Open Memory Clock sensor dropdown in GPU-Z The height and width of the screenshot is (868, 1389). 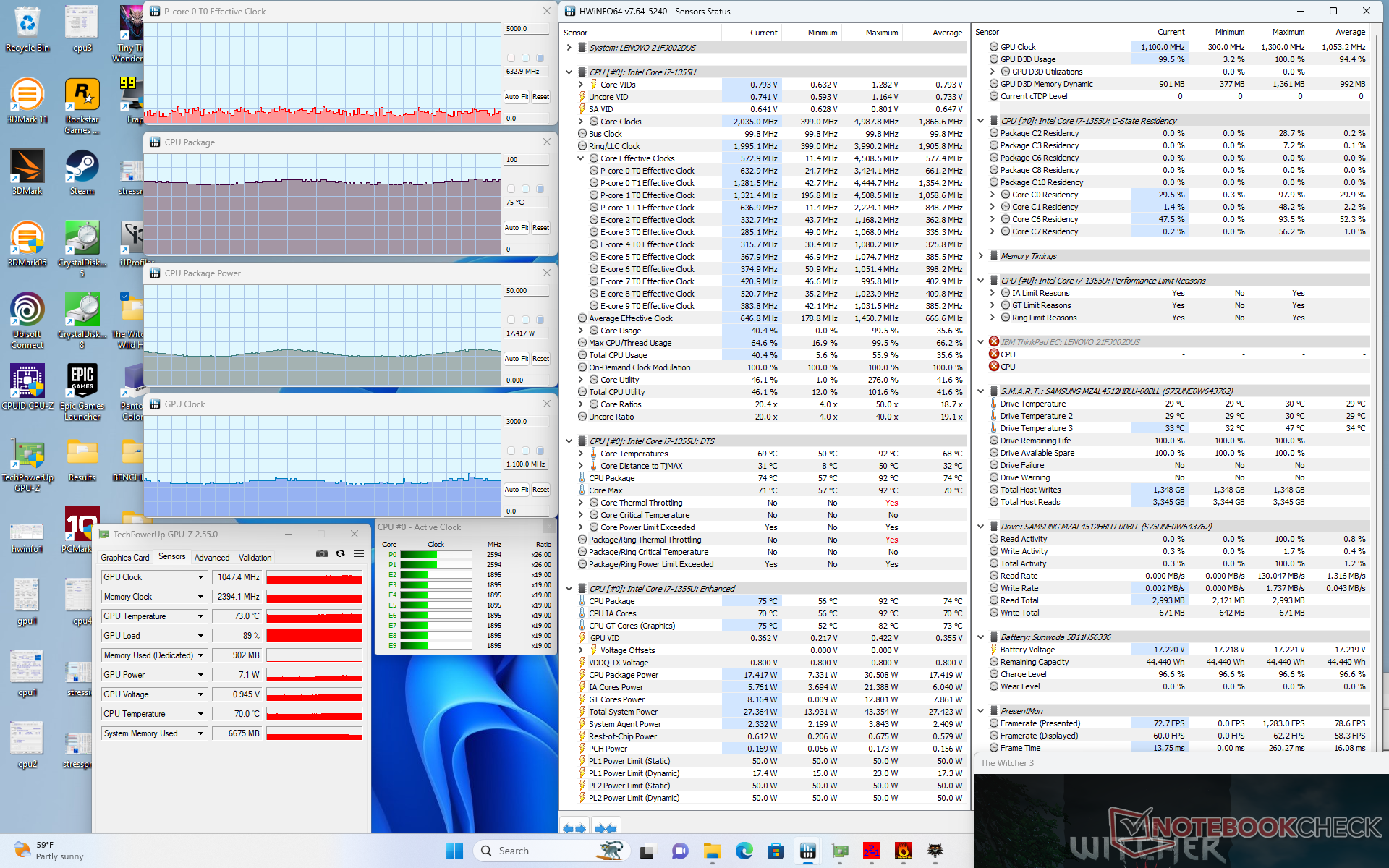coord(200,597)
